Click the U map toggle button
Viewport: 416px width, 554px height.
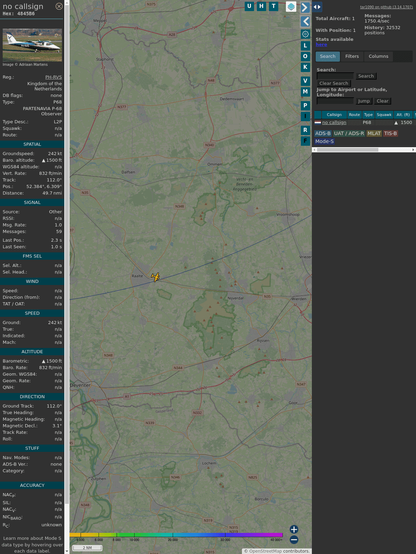(249, 6)
